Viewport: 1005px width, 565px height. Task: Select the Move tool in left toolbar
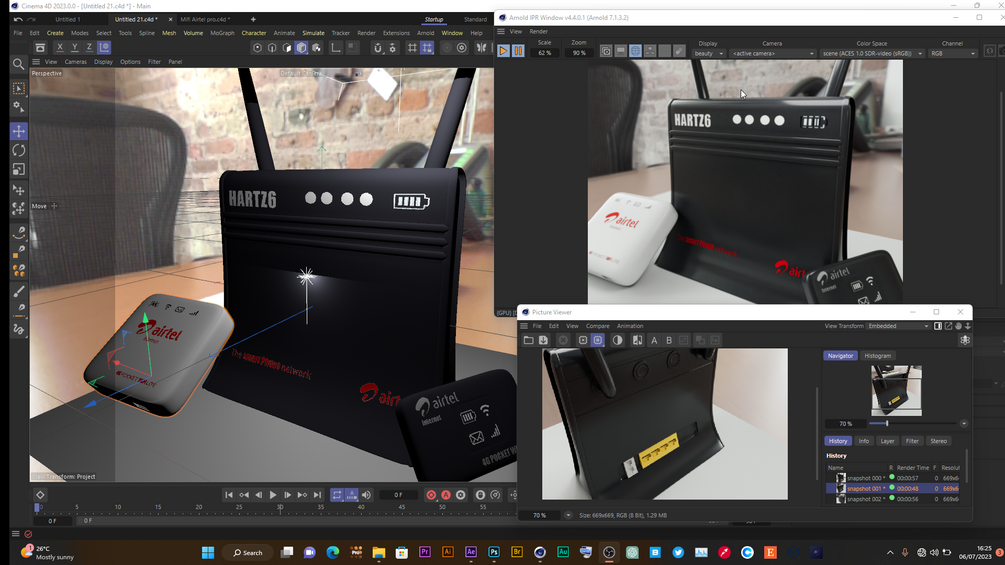[19, 131]
